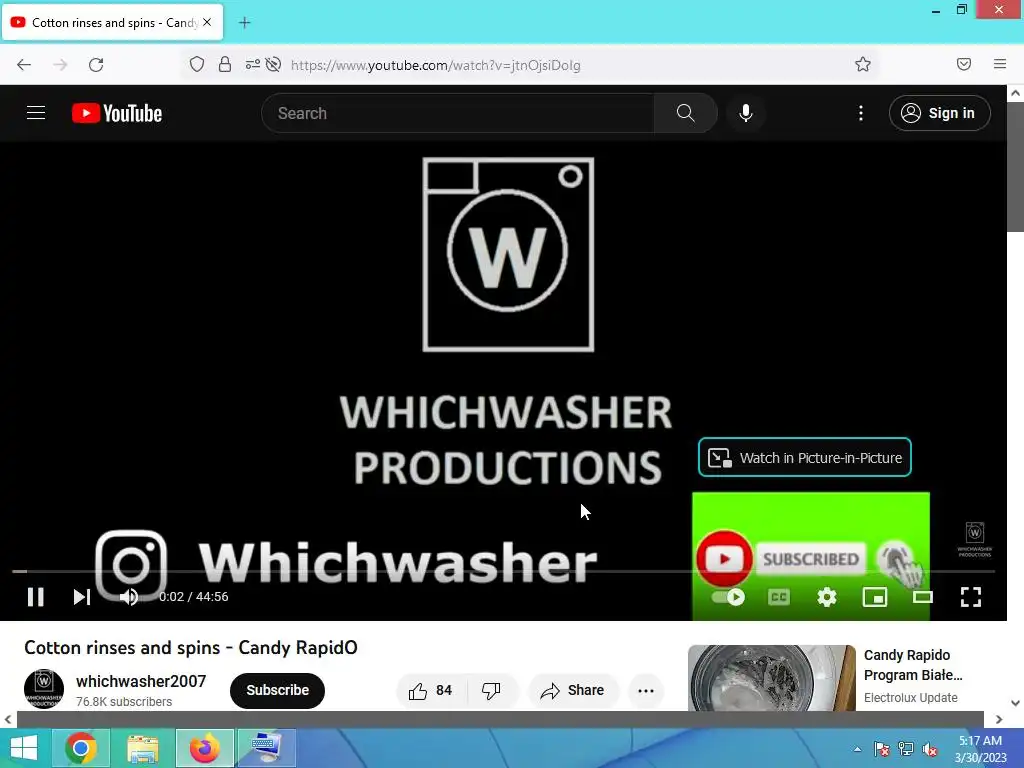Start voice search with microphone icon
This screenshot has width=1024, height=768.
[745, 113]
